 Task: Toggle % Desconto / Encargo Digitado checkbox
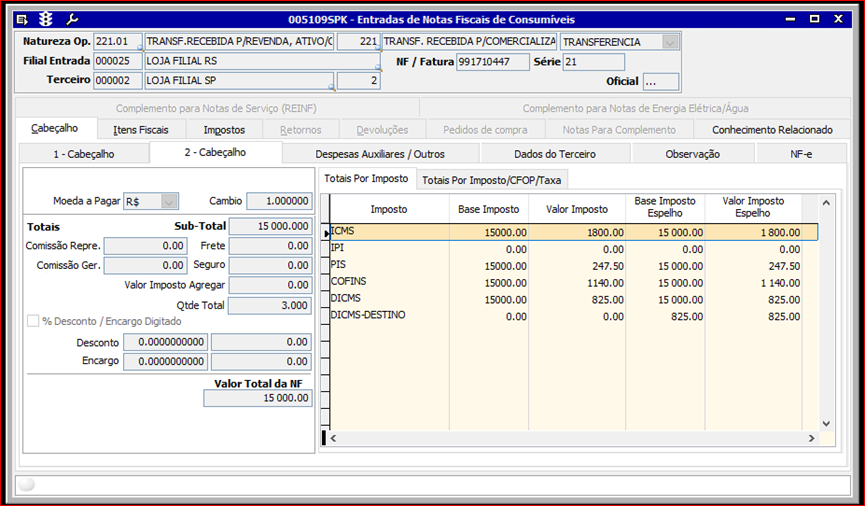pos(33,322)
